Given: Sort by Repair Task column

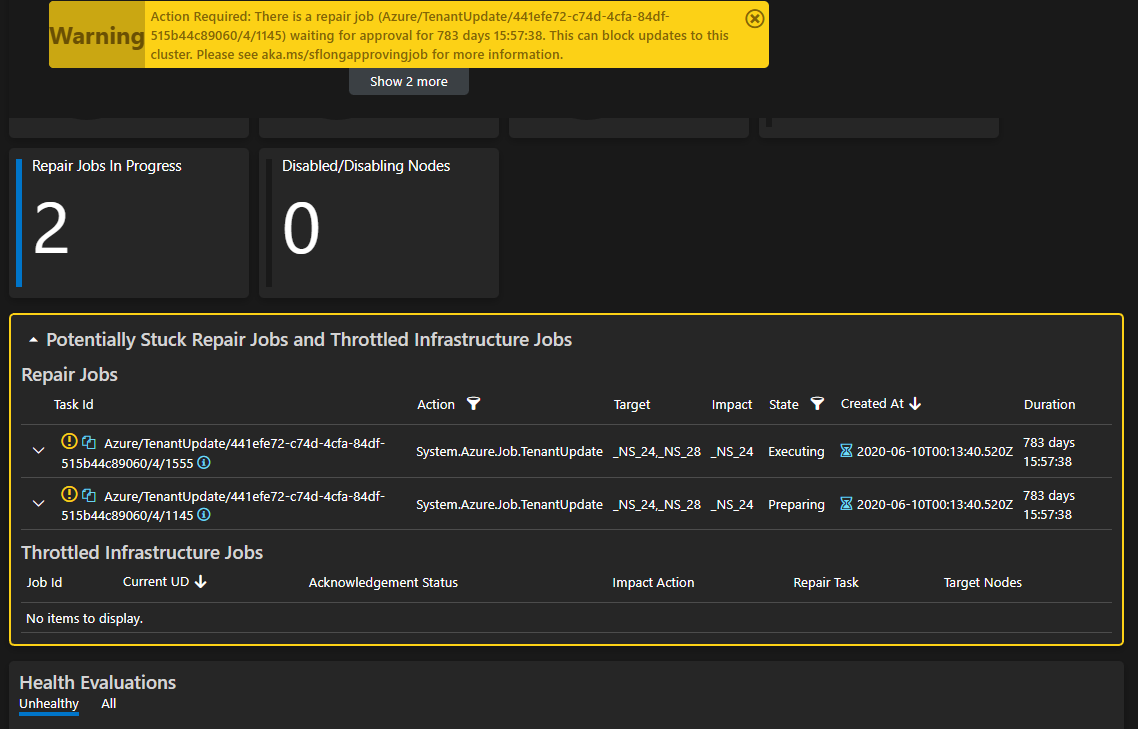Looking at the screenshot, I should 826,582.
